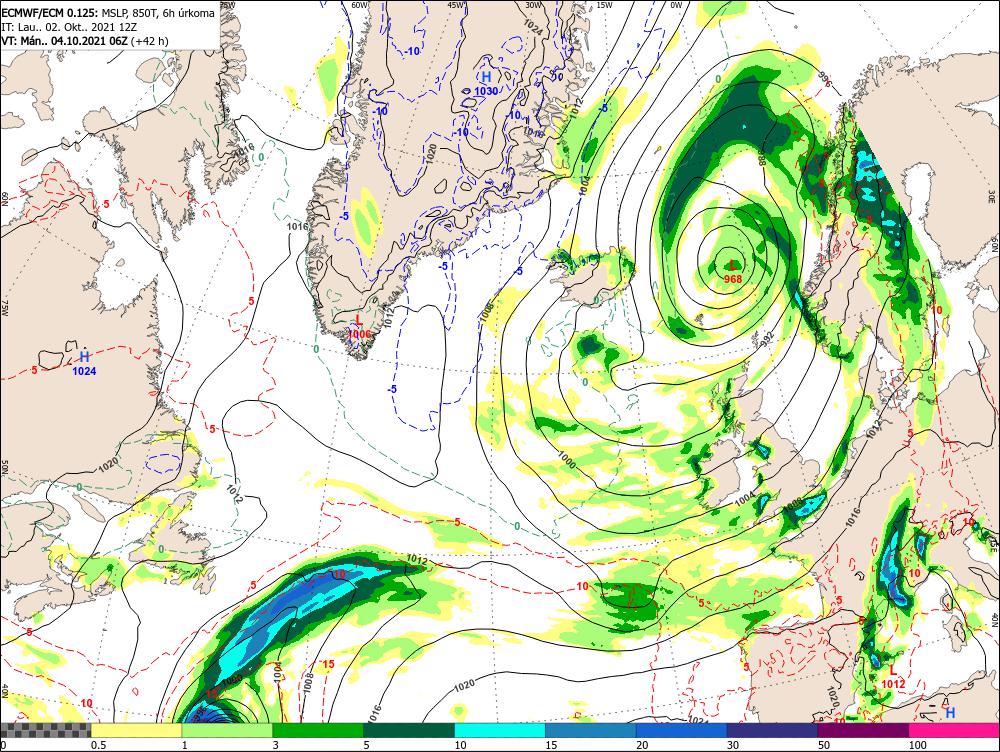The height and width of the screenshot is (752, 1000).
Task: Click the '50' tick label on the legend
Action: pos(824,745)
